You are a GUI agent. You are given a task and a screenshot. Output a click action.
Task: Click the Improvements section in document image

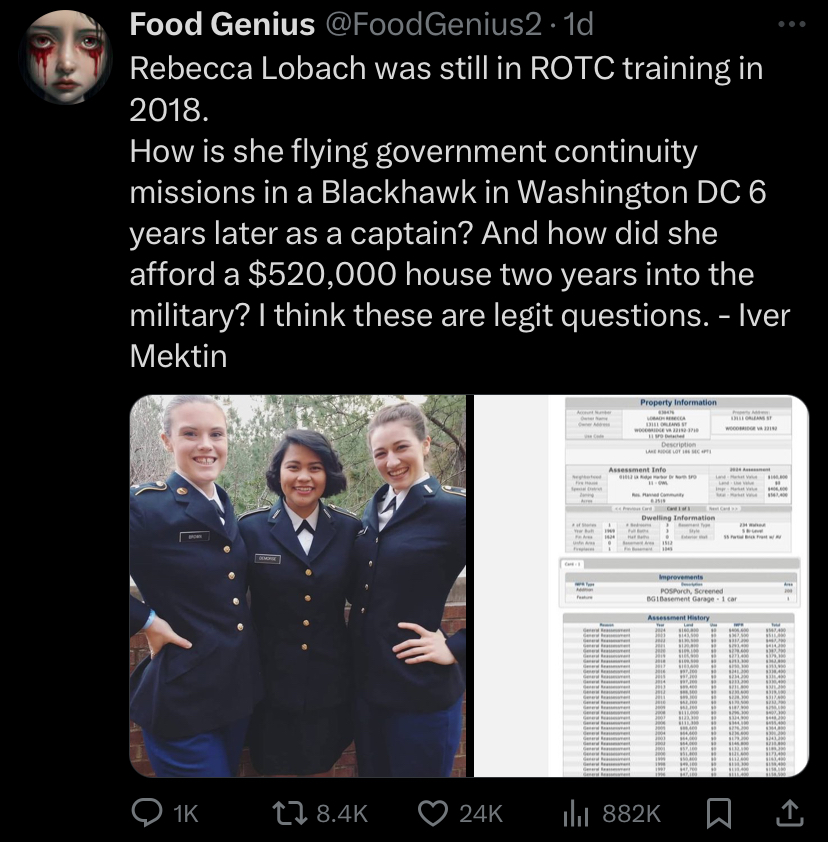pos(680,589)
